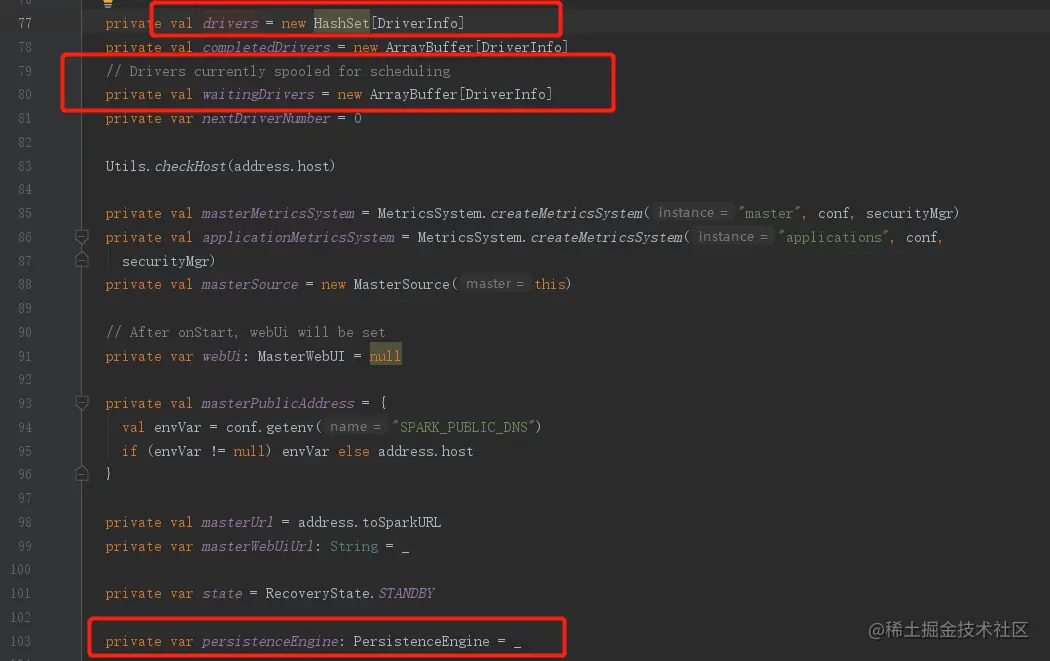Click the 'state' variable on line 101
Image resolution: width=1050 pixels, height=661 pixels.
222,593
